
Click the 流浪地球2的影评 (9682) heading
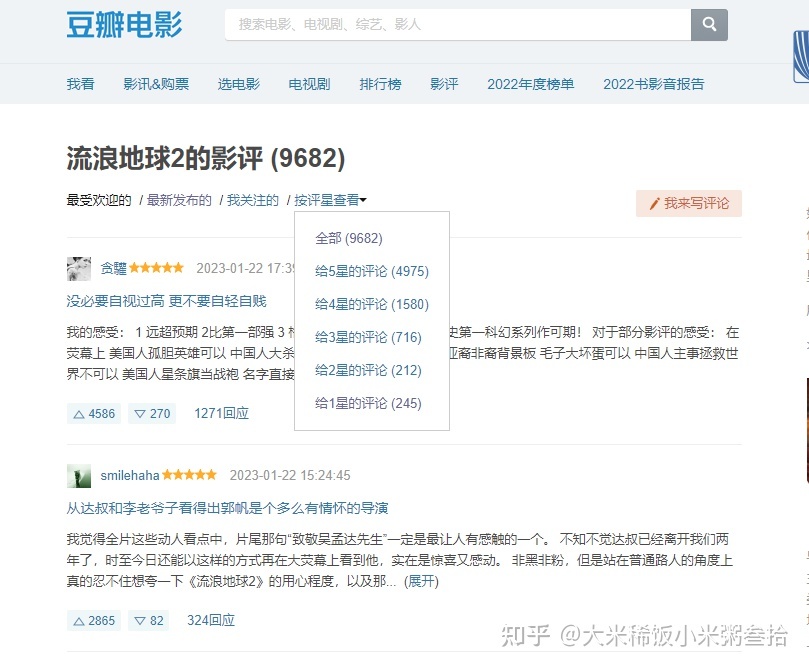click(206, 158)
